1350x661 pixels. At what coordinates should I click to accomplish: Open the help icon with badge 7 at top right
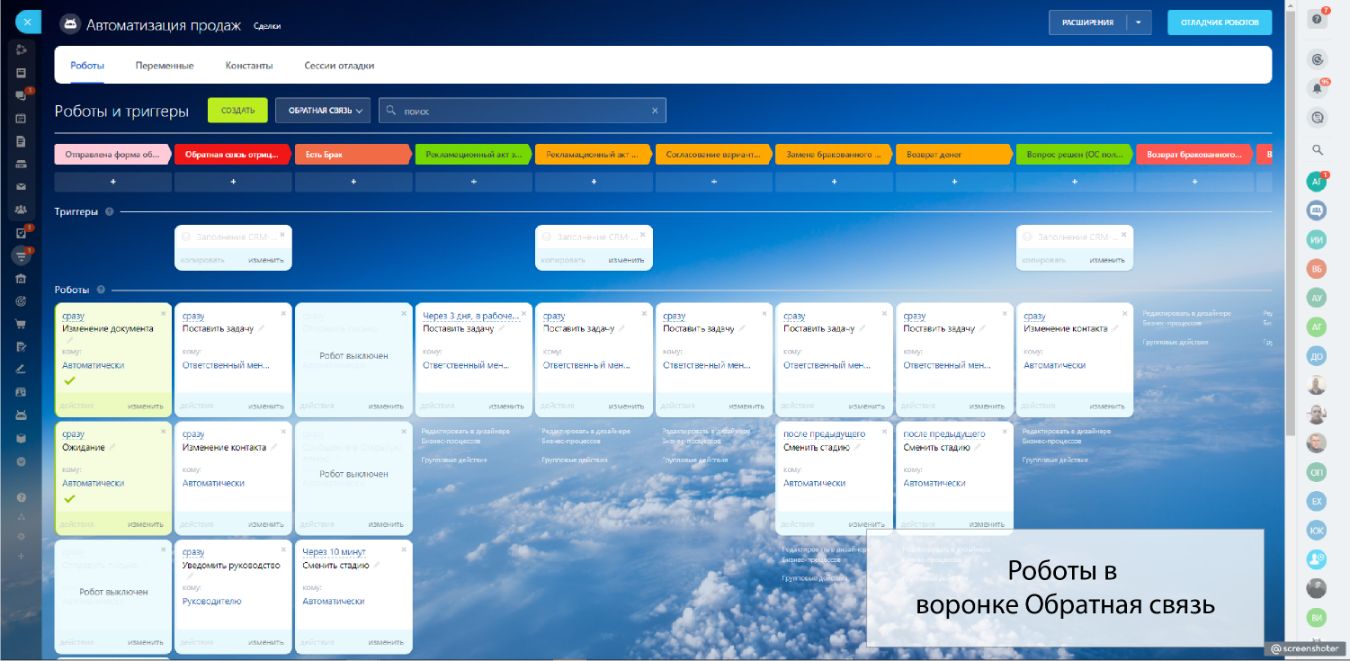(x=1317, y=19)
